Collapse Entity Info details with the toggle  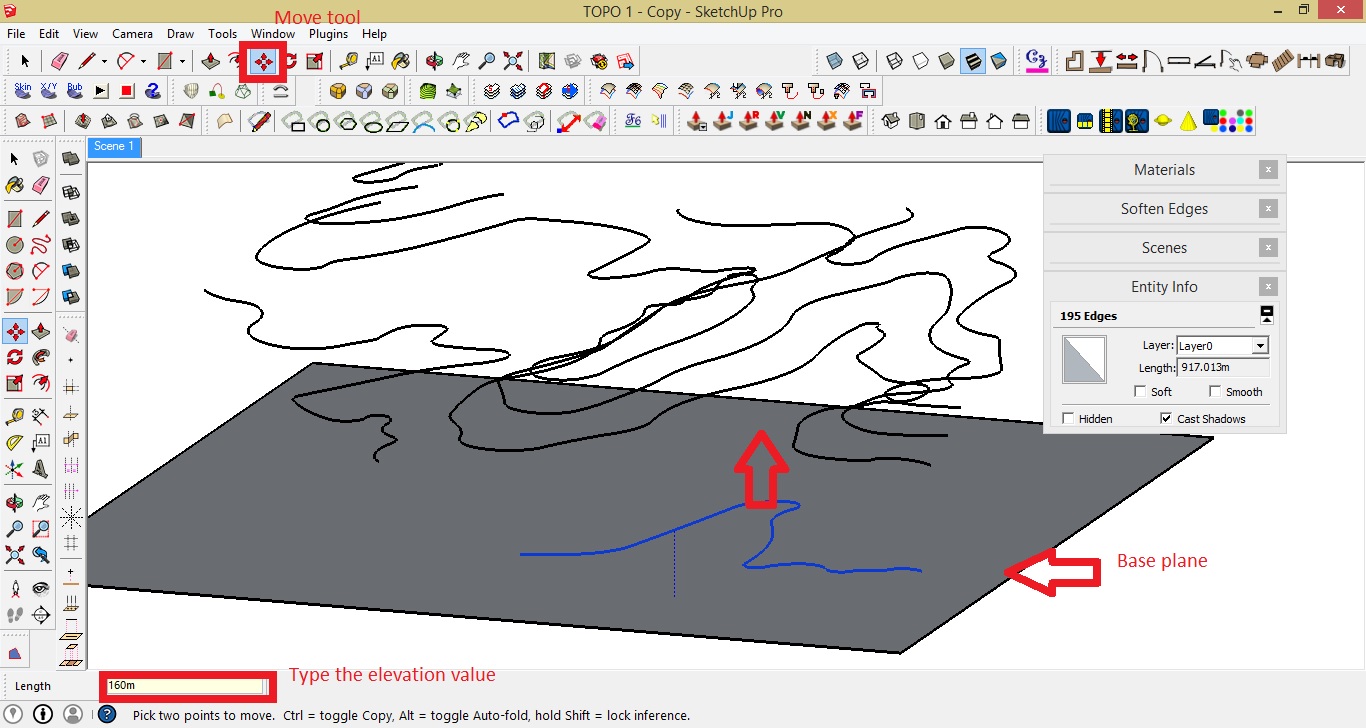1266,314
